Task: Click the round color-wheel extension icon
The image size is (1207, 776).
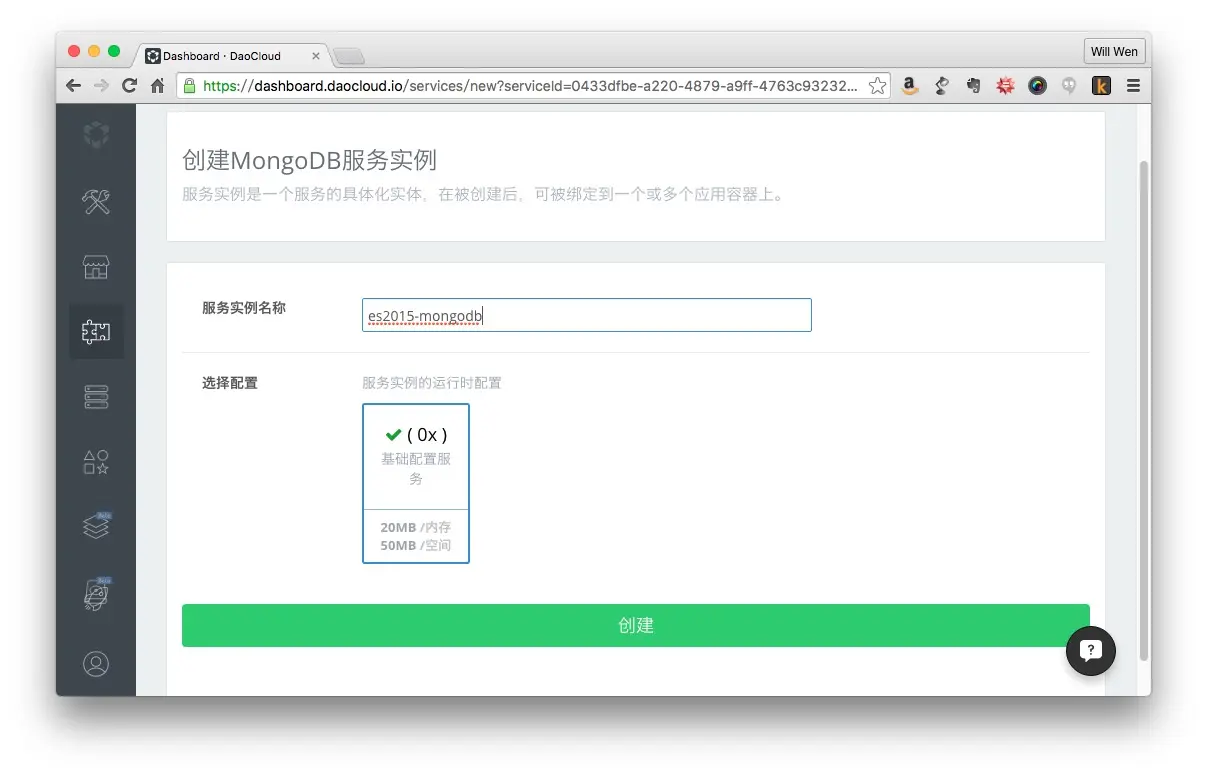Action: [1037, 86]
